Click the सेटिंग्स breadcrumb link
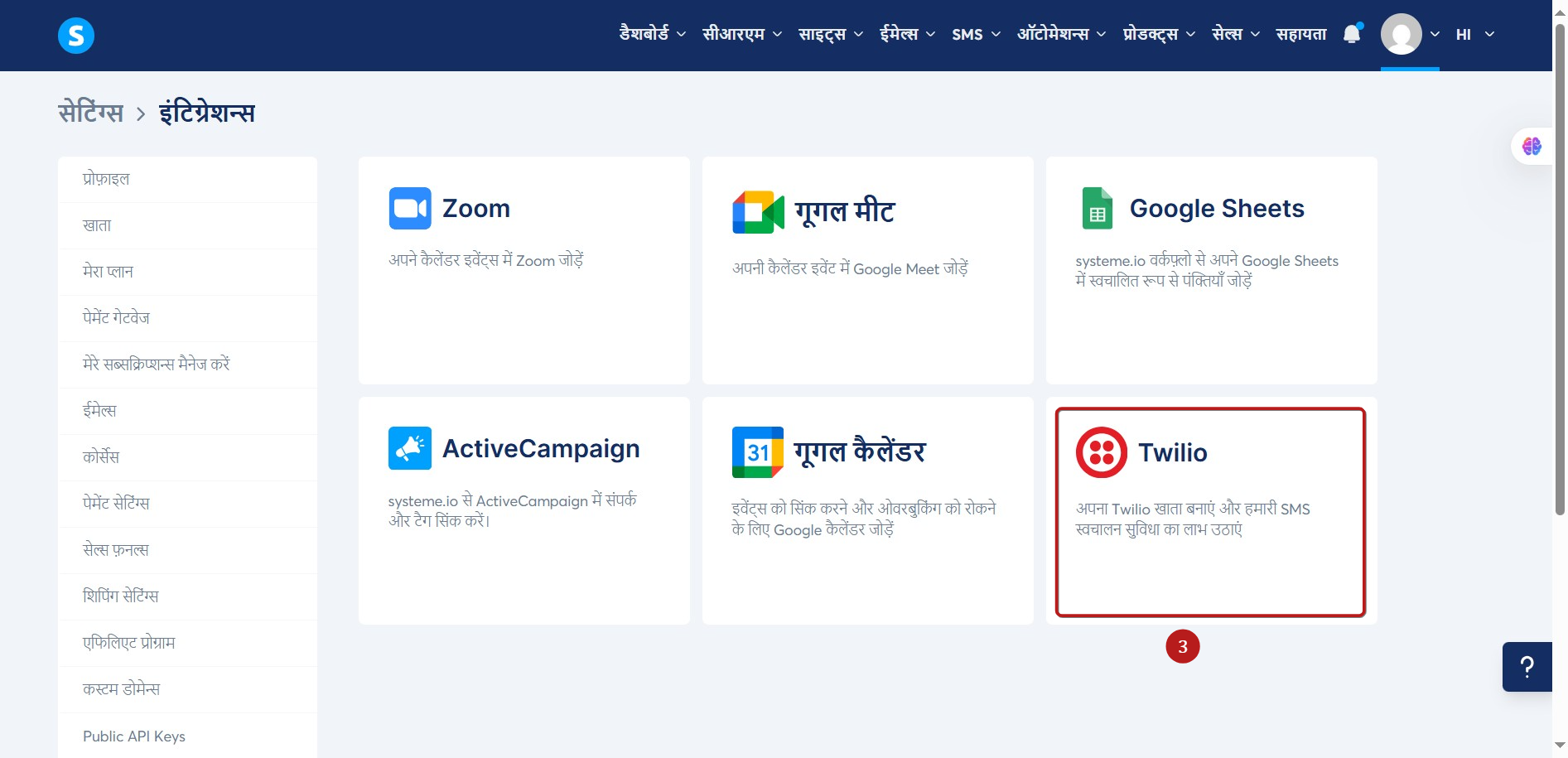The width and height of the screenshot is (1568, 758). coord(91,113)
